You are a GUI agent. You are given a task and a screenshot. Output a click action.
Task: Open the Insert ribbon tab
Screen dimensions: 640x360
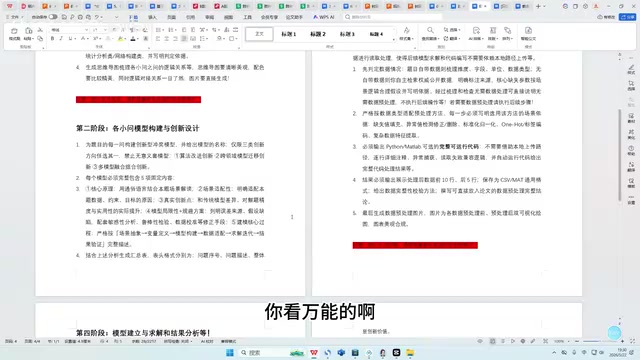[152, 17]
